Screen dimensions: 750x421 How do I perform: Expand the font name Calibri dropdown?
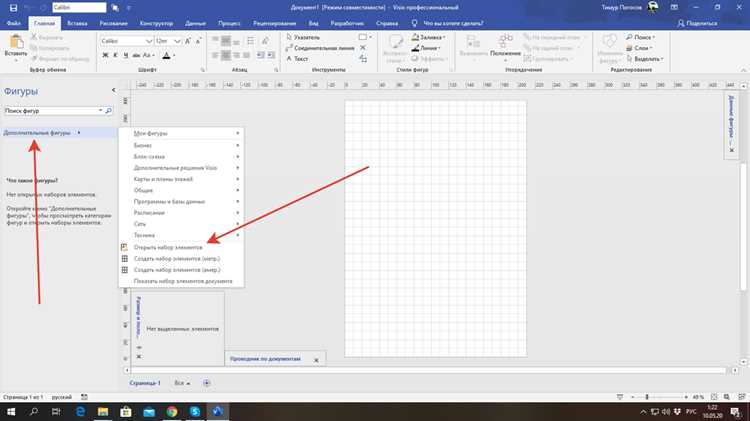[x=149, y=41]
